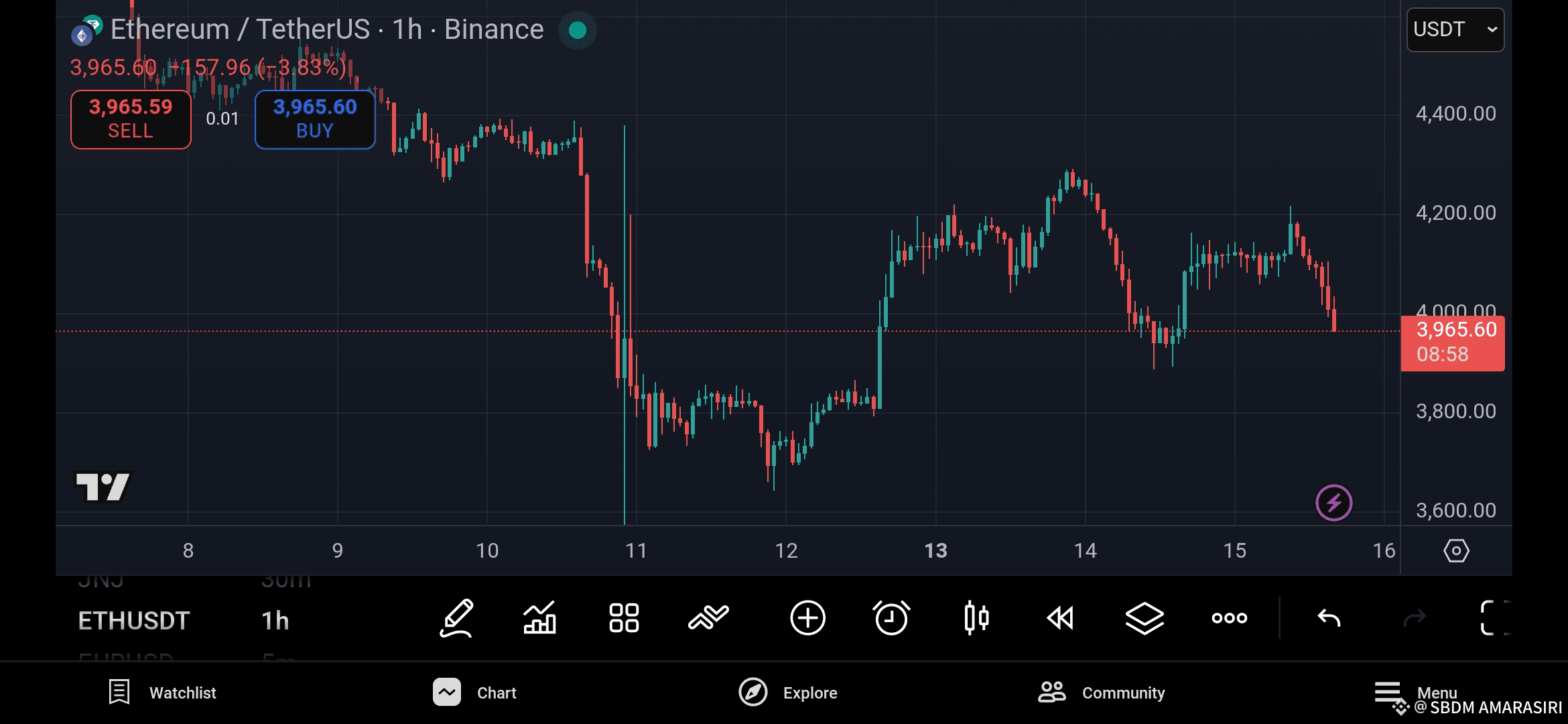Switch to the Explore tab
The height and width of the screenshot is (724, 1568).
(788, 692)
